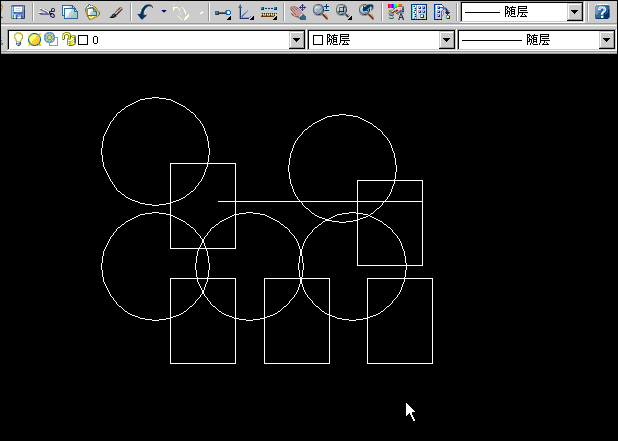This screenshot has width=618, height=441.
Task: Select the Distance ruler measure icon
Action: [269, 13]
